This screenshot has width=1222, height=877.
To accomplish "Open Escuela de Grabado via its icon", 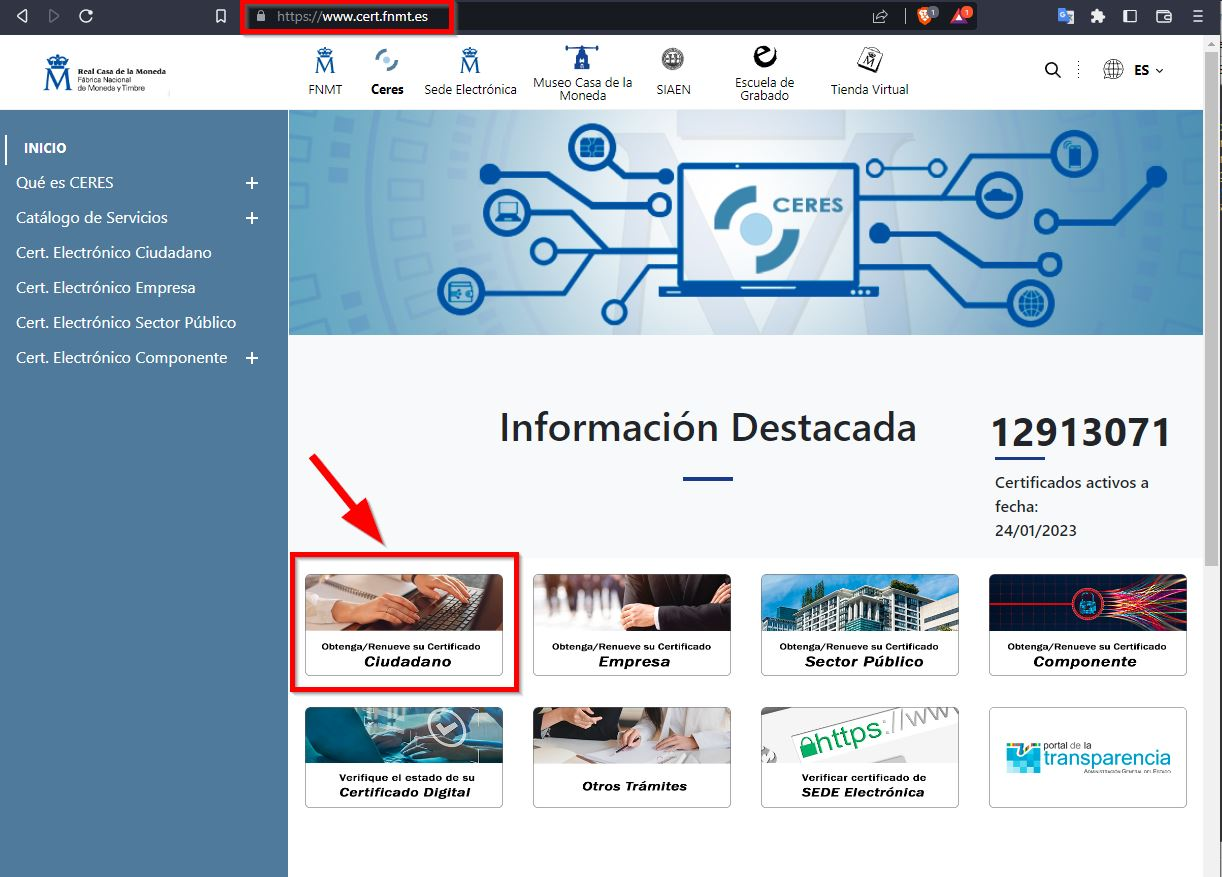I will click(x=764, y=69).
